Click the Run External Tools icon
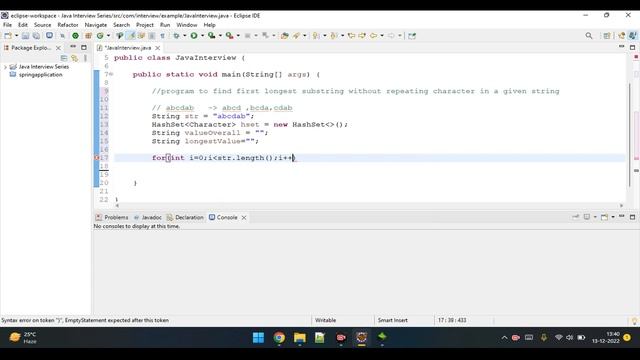Image resolution: width=640 pixels, height=360 pixels. point(229,36)
